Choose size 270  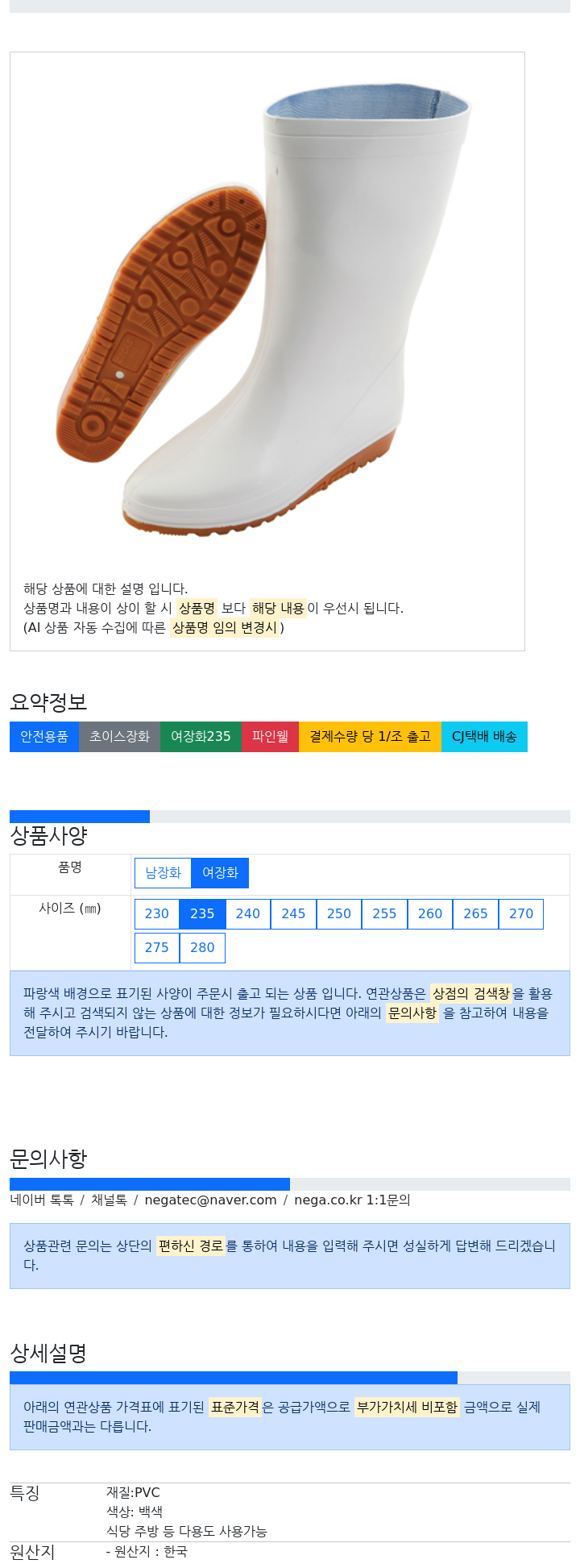point(521,913)
